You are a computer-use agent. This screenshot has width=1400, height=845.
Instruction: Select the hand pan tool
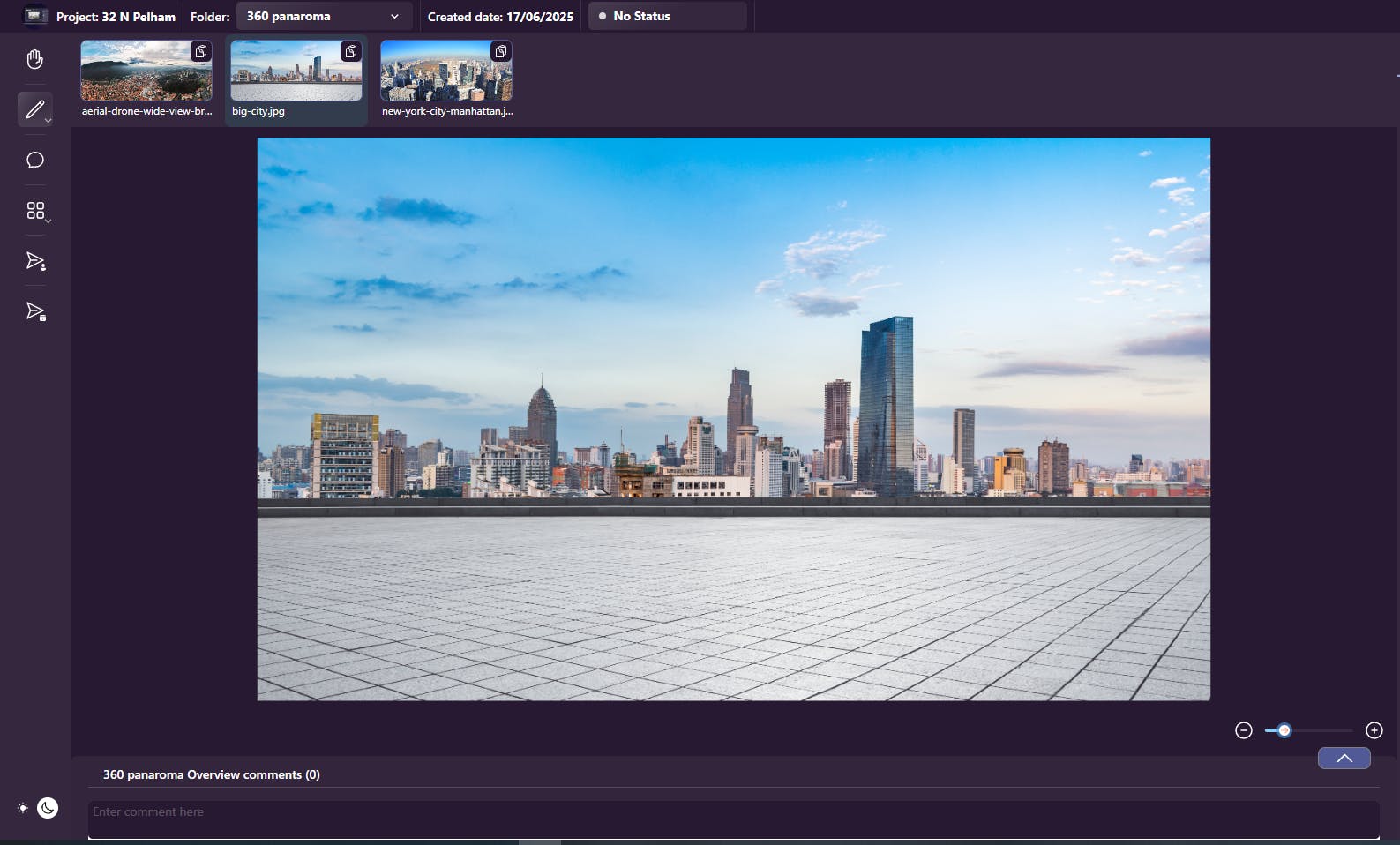pos(34,59)
